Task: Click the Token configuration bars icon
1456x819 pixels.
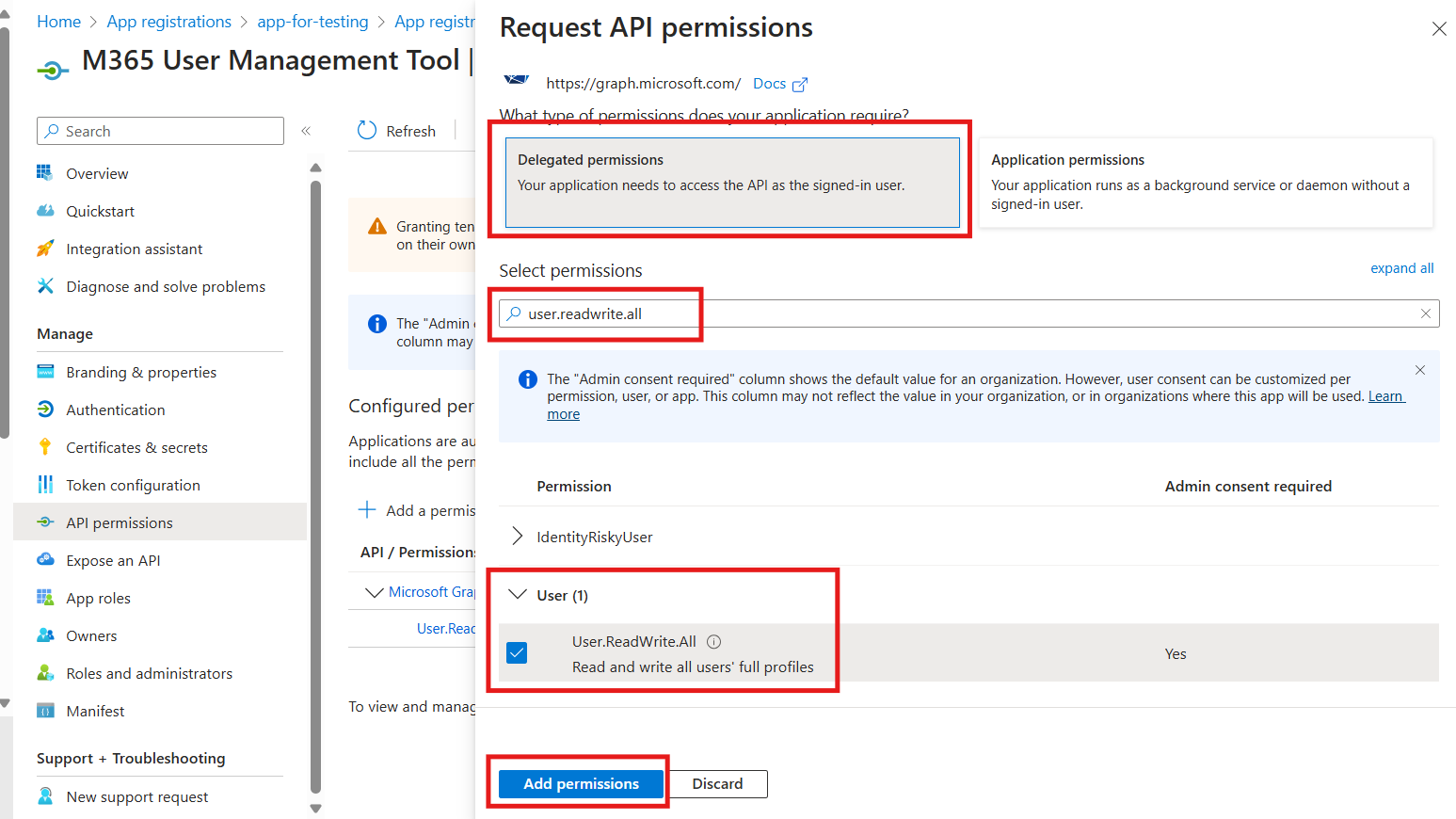Action: 44,484
